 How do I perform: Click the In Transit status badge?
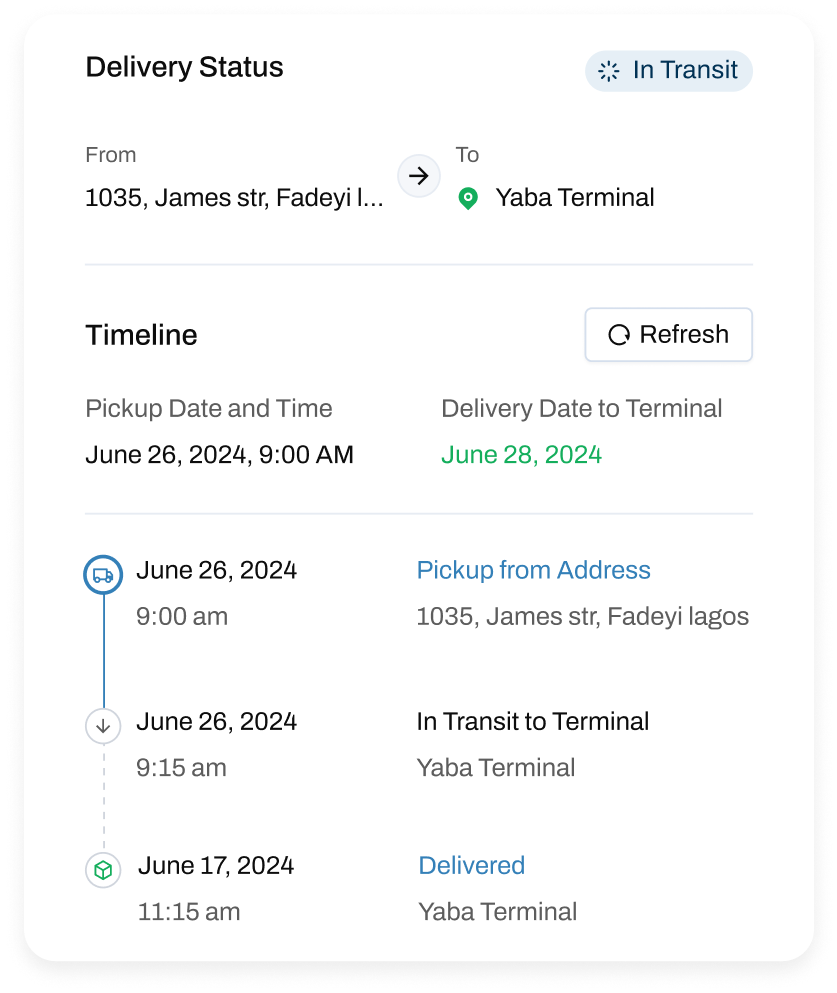coord(668,71)
